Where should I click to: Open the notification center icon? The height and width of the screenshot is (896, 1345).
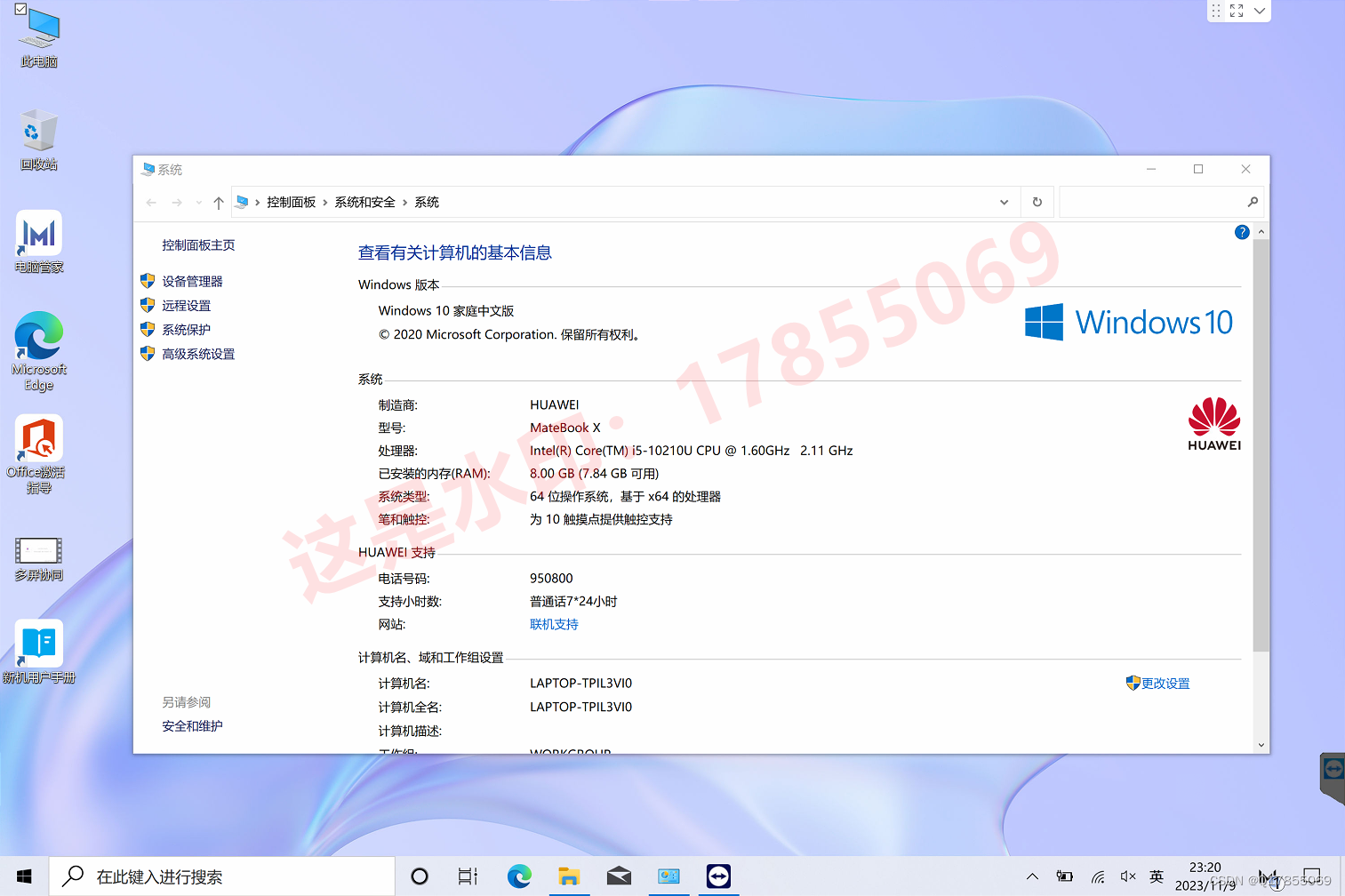(x=1311, y=876)
